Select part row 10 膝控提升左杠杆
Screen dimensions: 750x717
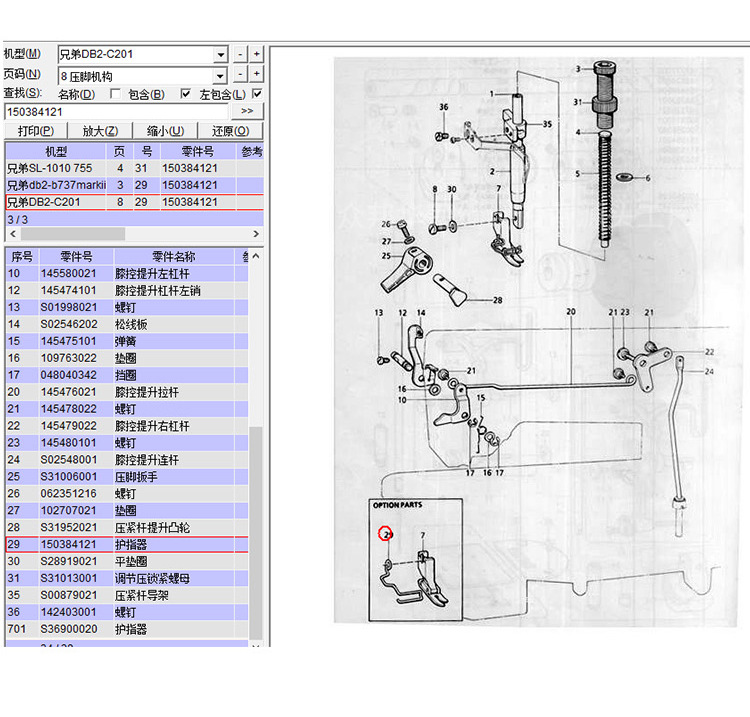point(127,274)
